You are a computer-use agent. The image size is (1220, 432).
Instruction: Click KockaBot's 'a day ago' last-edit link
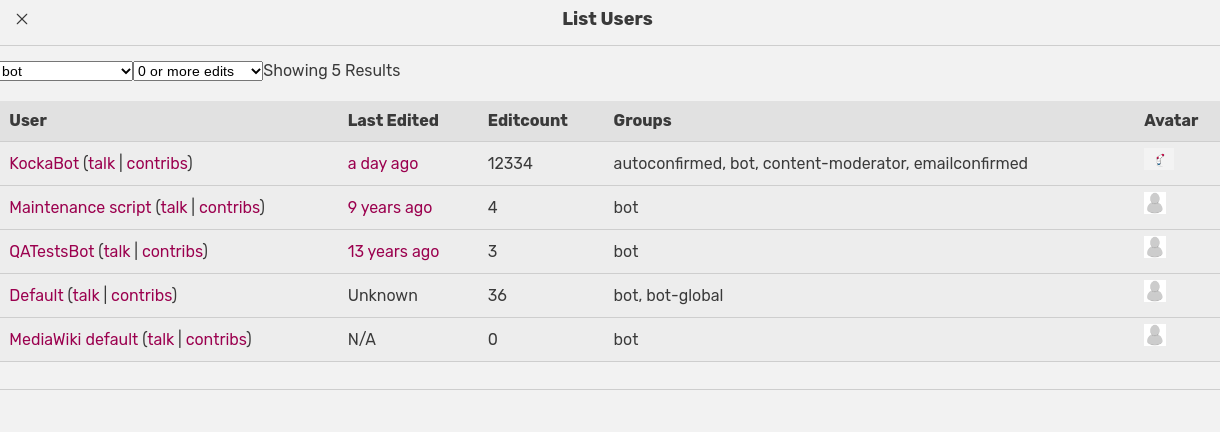pos(383,163)
